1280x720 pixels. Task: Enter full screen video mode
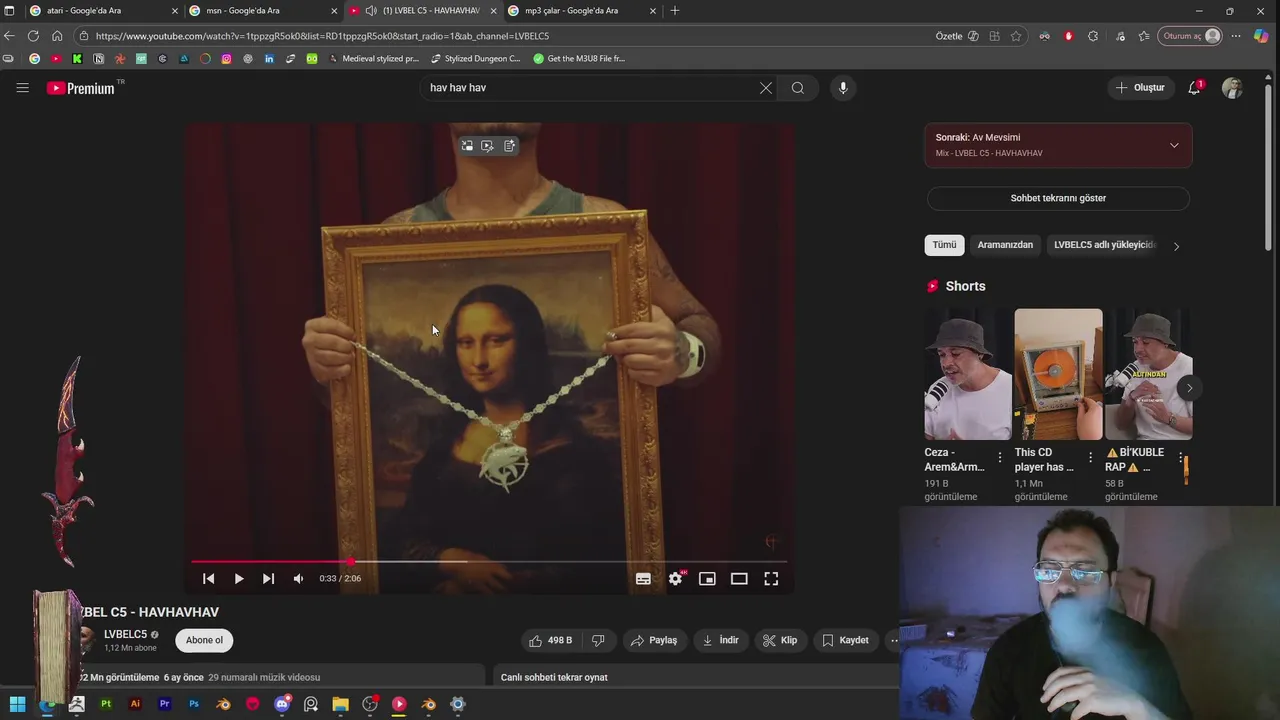click(x=771, y=579)
